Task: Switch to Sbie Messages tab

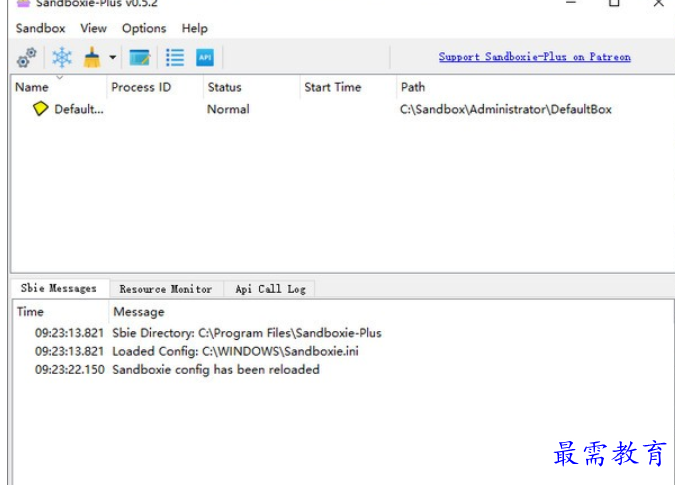Action: coord(59,288)
